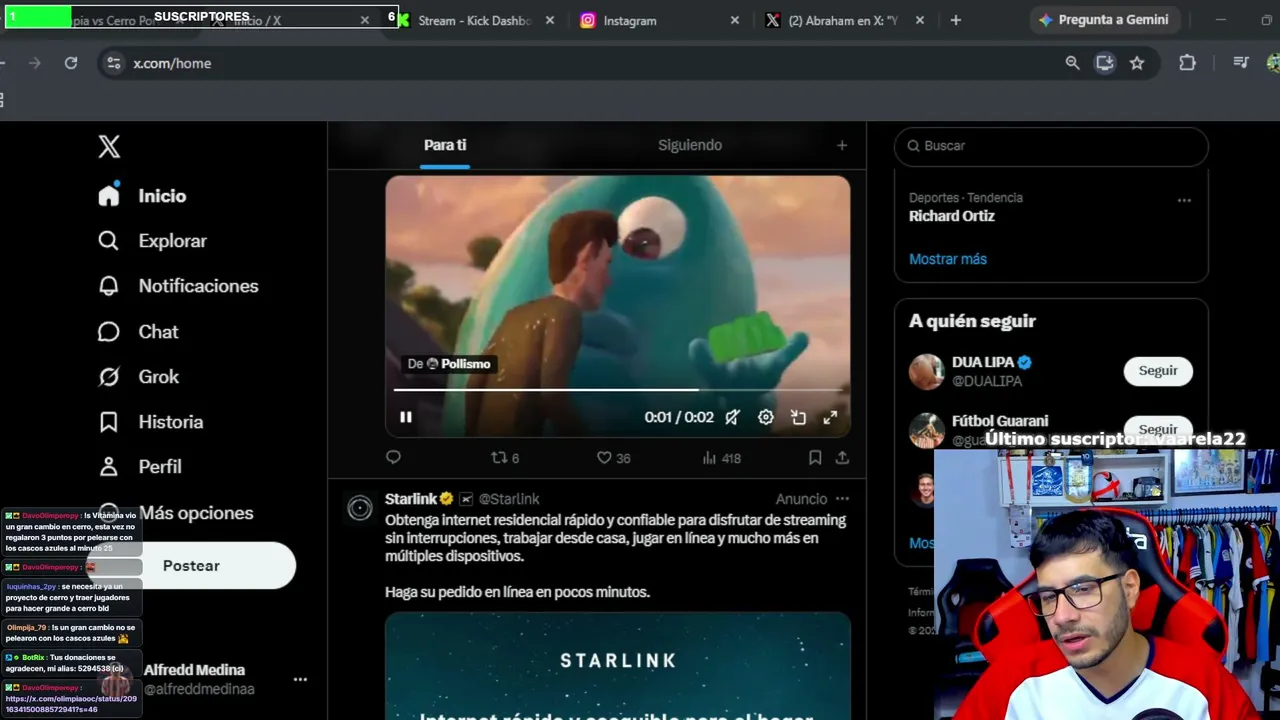Click the @Starlink handle
This screenshot has width=1280, height=720.
tap(509, 499)
